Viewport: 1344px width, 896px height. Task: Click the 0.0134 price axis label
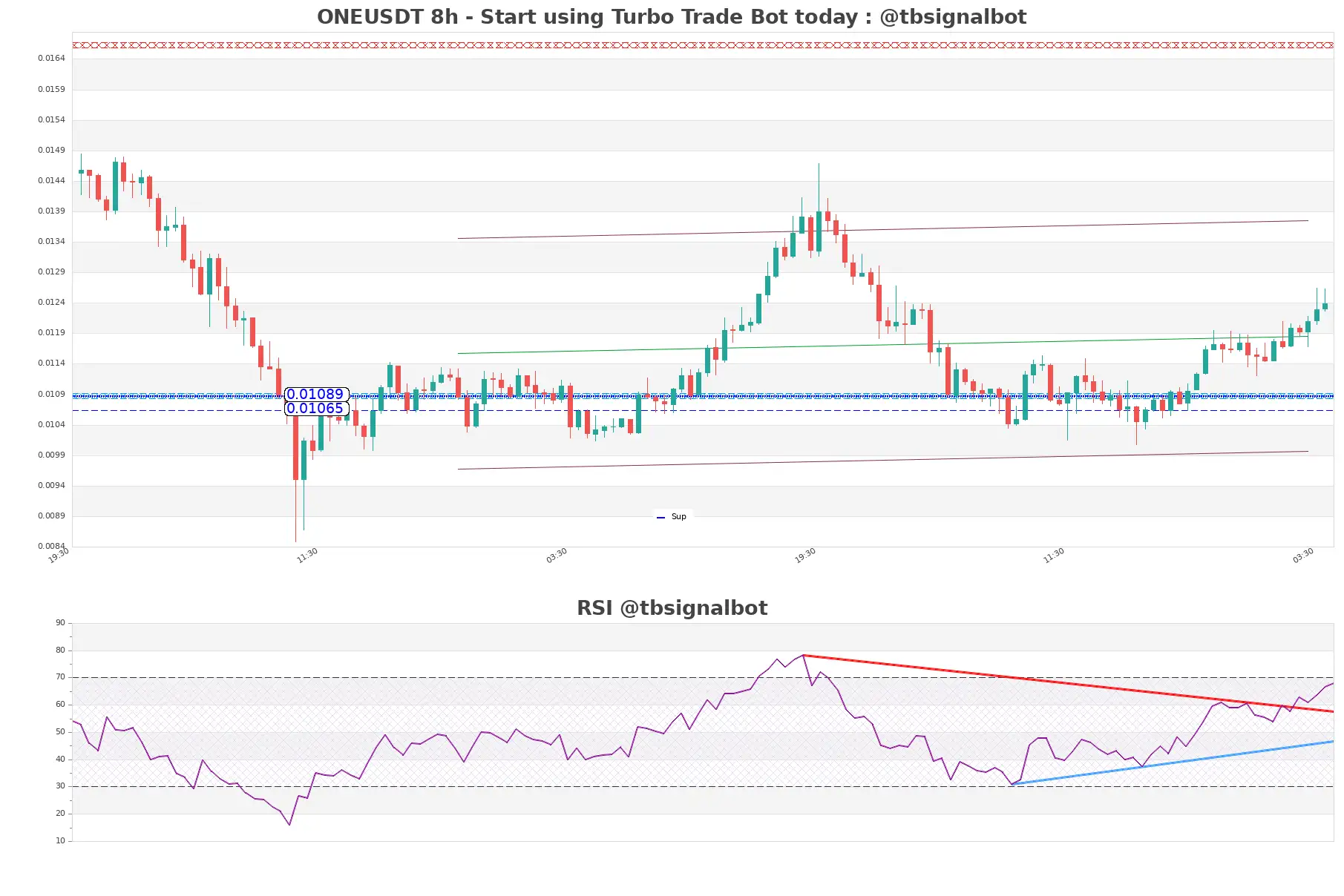pos(51,241)
